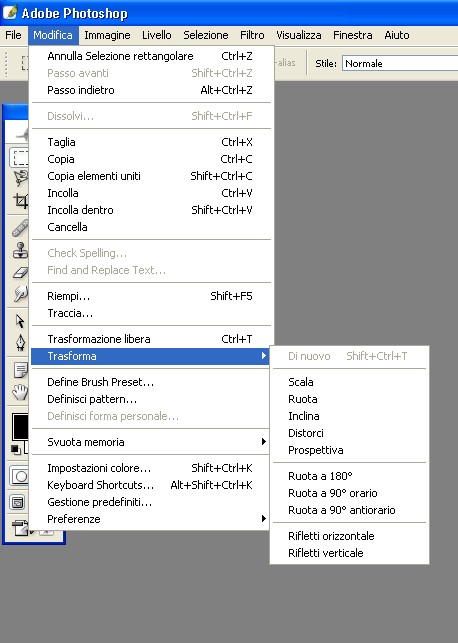Select Taglia from the menu
The width and height of the screenshot is (458, 643).
click(x=150, y=142)
